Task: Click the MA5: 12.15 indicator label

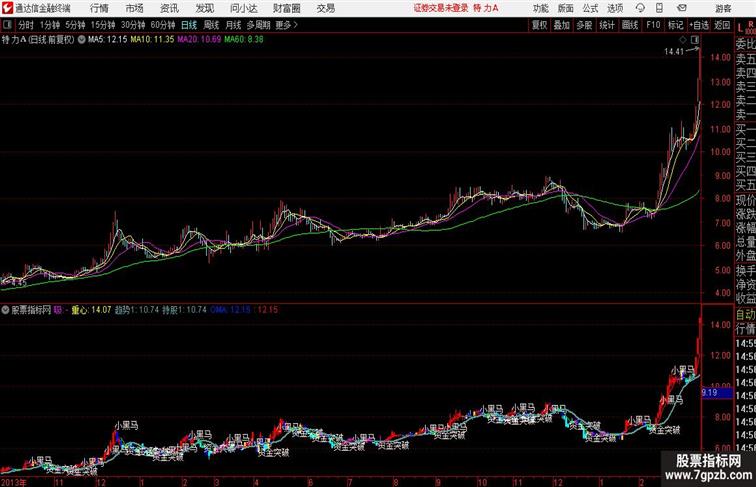Action: (108, 40)
